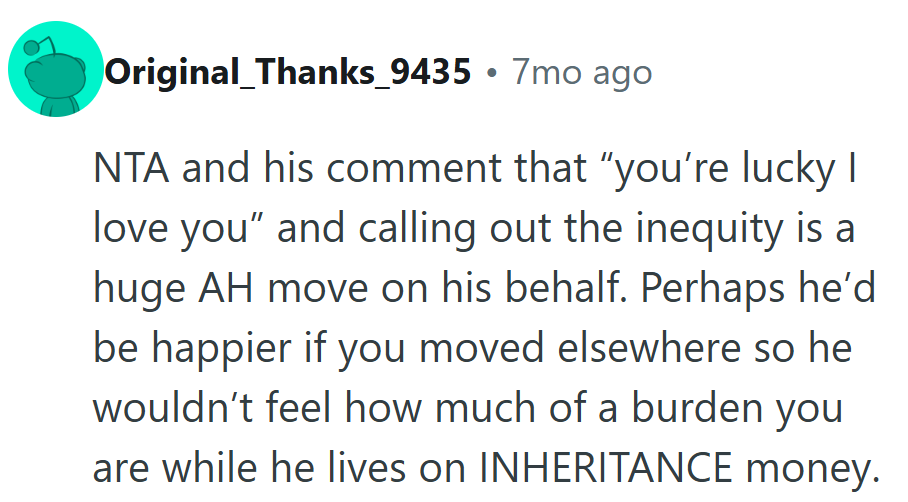Click the "7mo ago" comment timestamp

[x=581, y=73]
